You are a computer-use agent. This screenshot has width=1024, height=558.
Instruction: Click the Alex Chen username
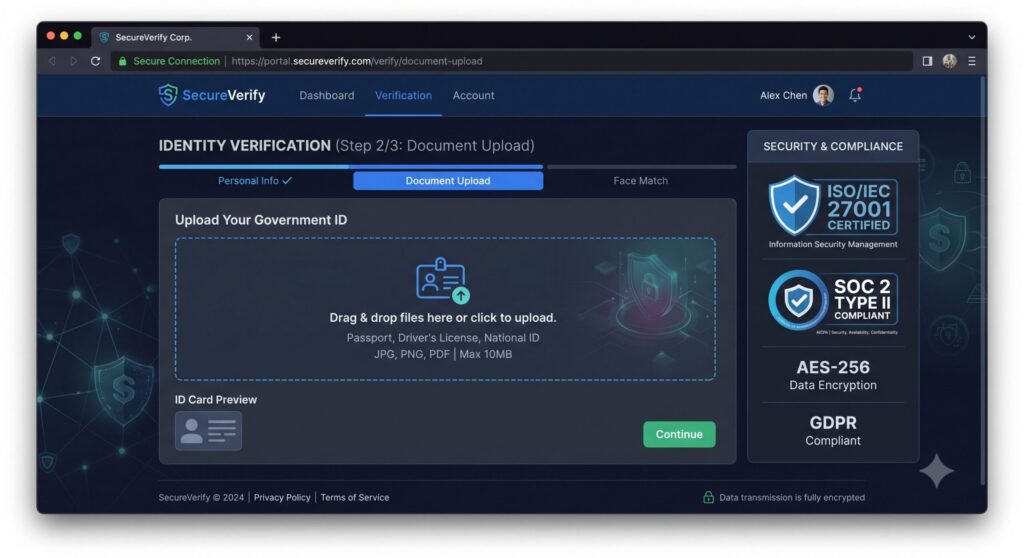[x=783, y=95]
